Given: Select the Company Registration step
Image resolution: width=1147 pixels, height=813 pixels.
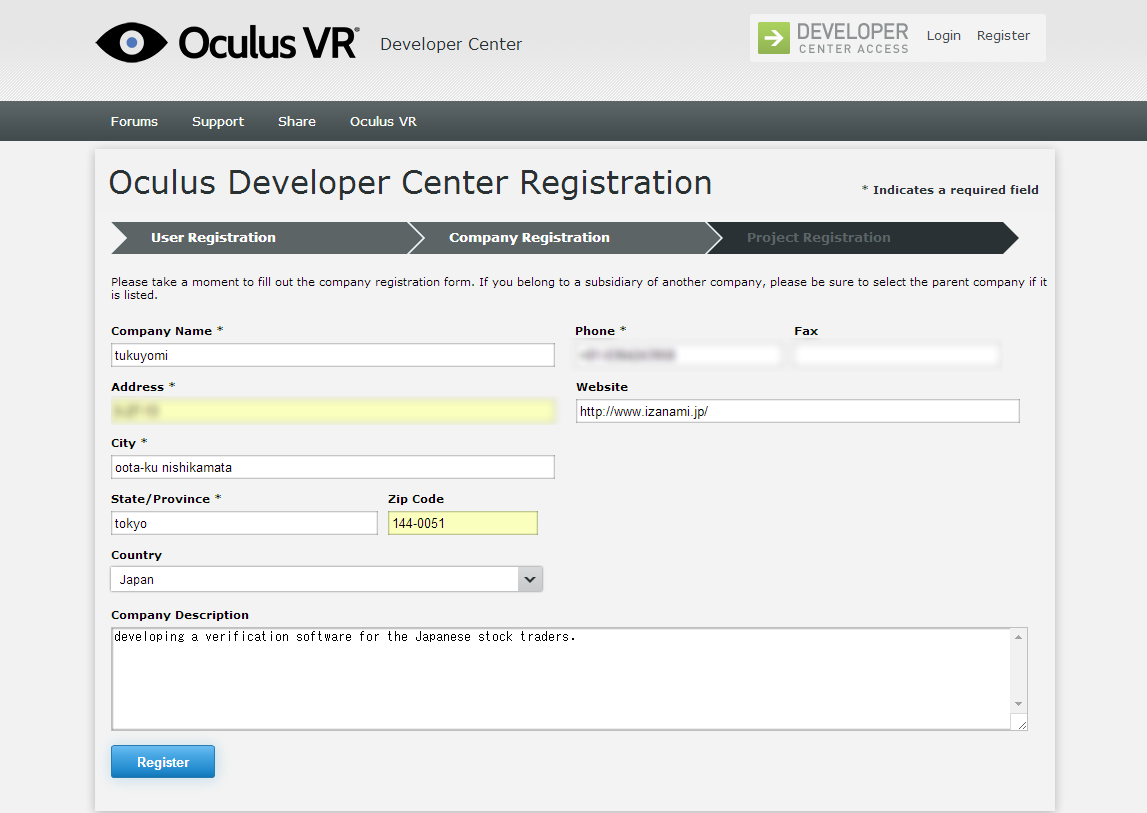Looking at the screenshot, I should [565, 238].
